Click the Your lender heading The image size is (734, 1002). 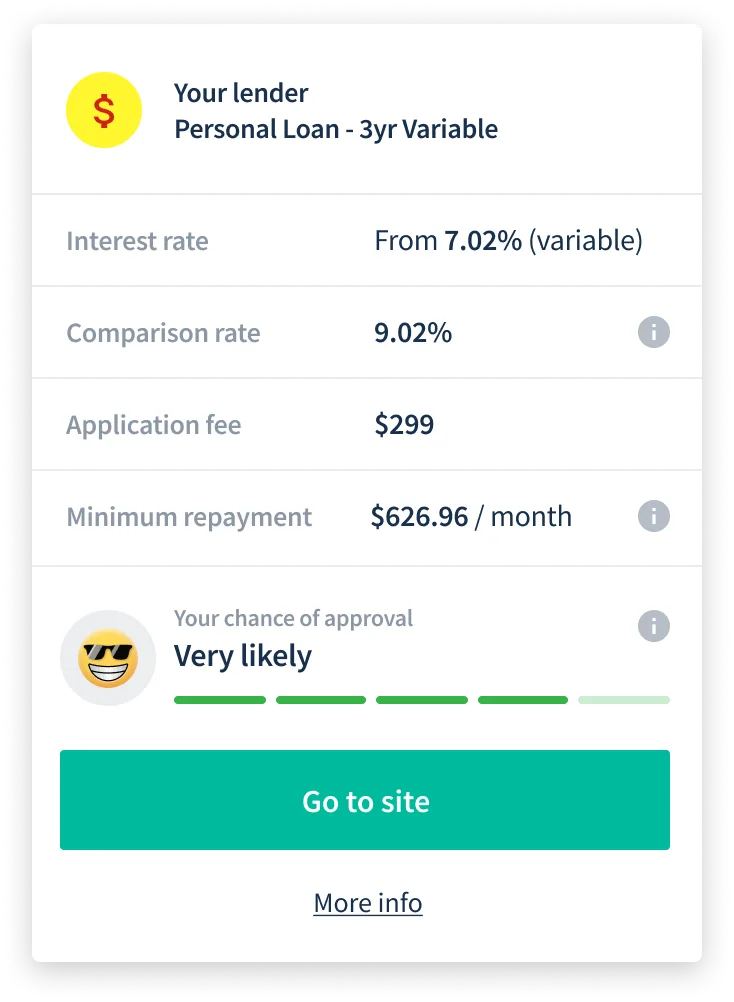[x=241, y=93]
